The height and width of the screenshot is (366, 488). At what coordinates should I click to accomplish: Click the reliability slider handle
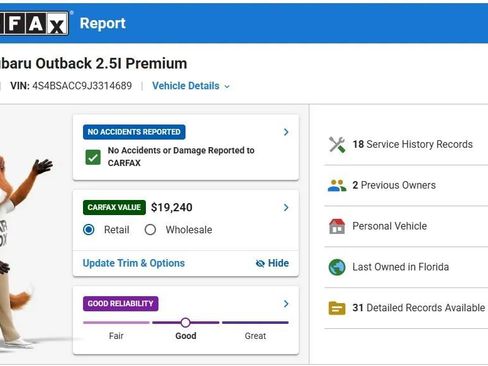[186, 323]
